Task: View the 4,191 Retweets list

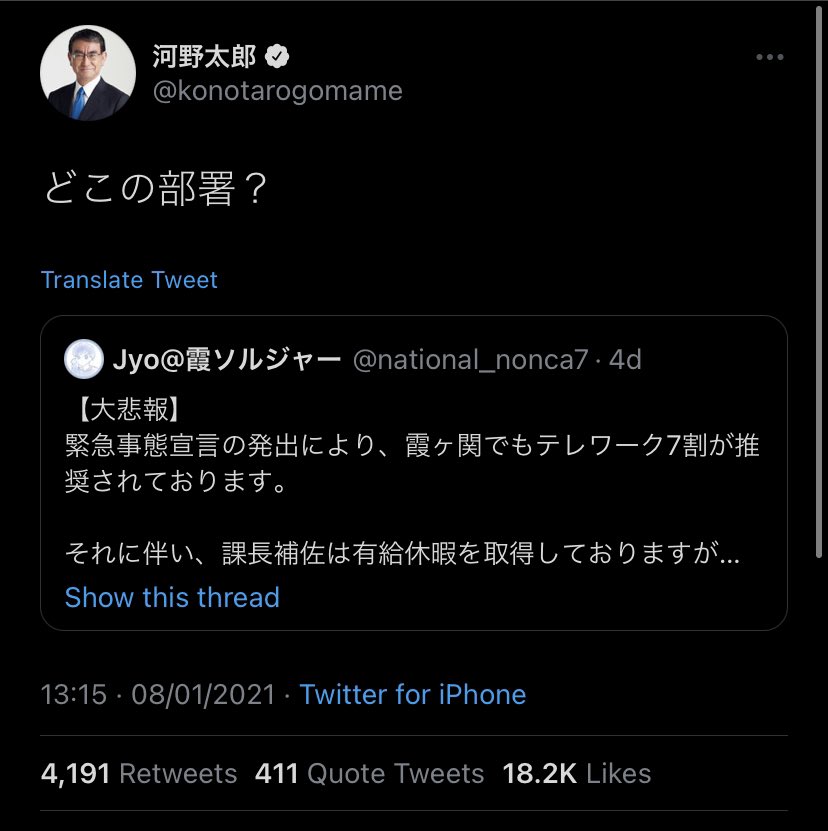Action: tap(138, 773)
